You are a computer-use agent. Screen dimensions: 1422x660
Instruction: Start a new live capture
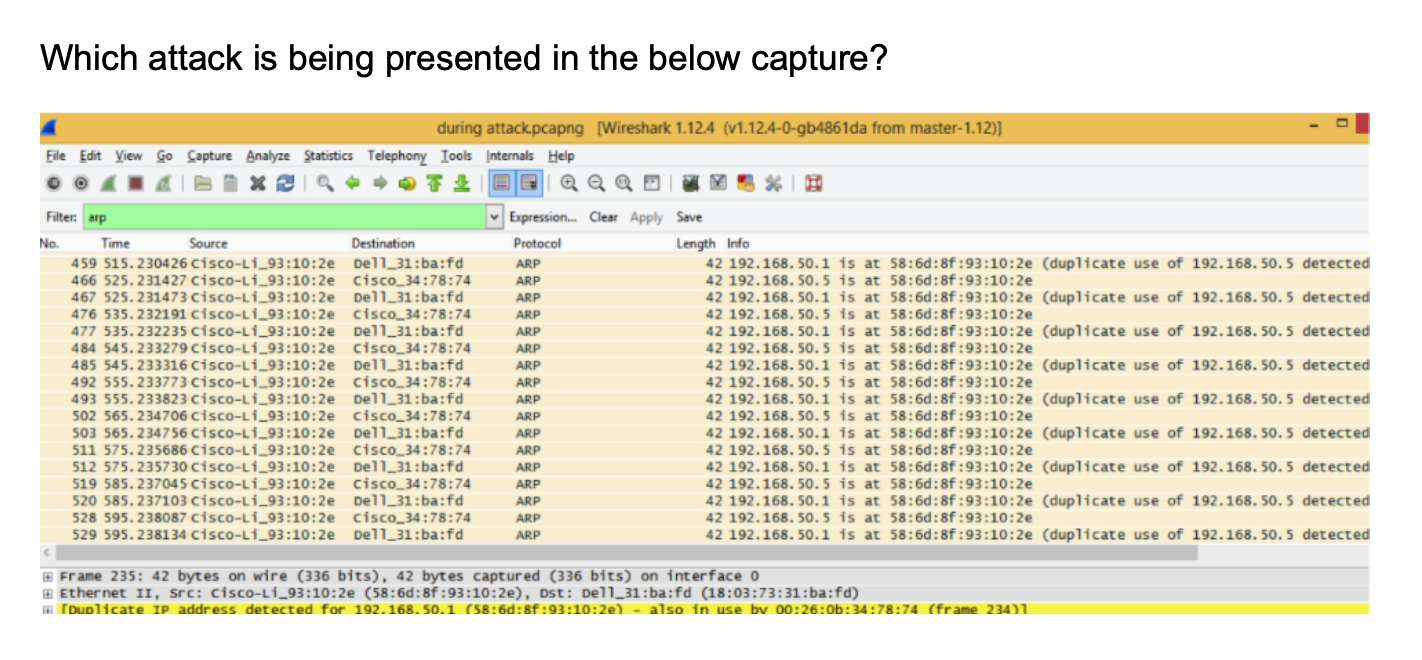[108, 184]
